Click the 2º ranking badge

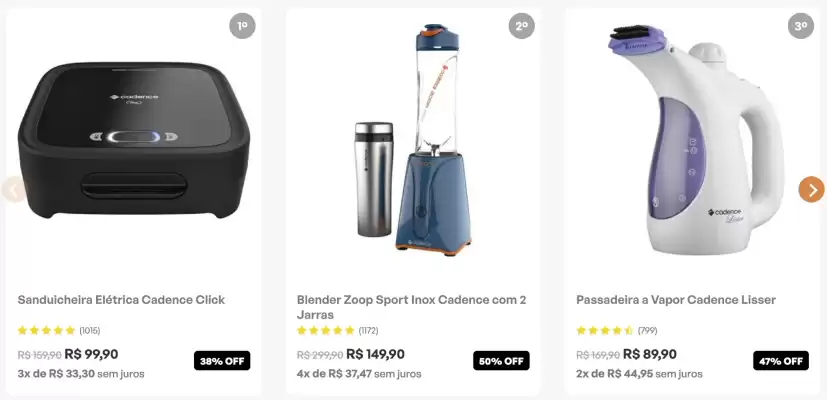click(521, 26)
